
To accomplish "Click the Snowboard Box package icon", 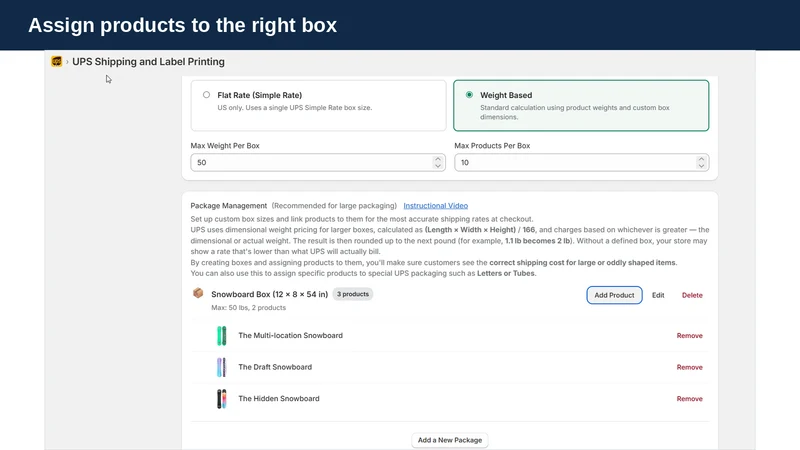I will [x=198, y=293].
